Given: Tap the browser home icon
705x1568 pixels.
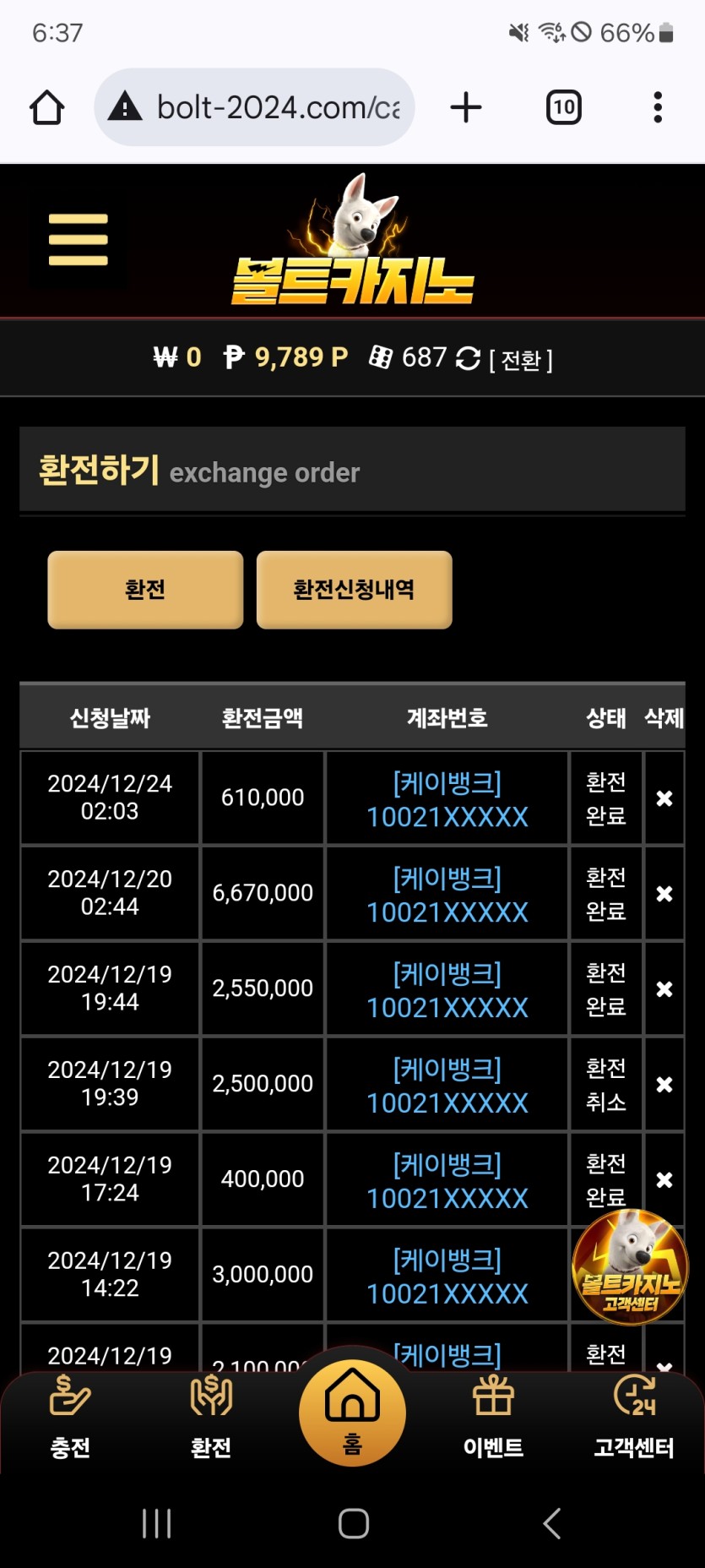Looking at the screenshot, I should click(x=47, y=108).
